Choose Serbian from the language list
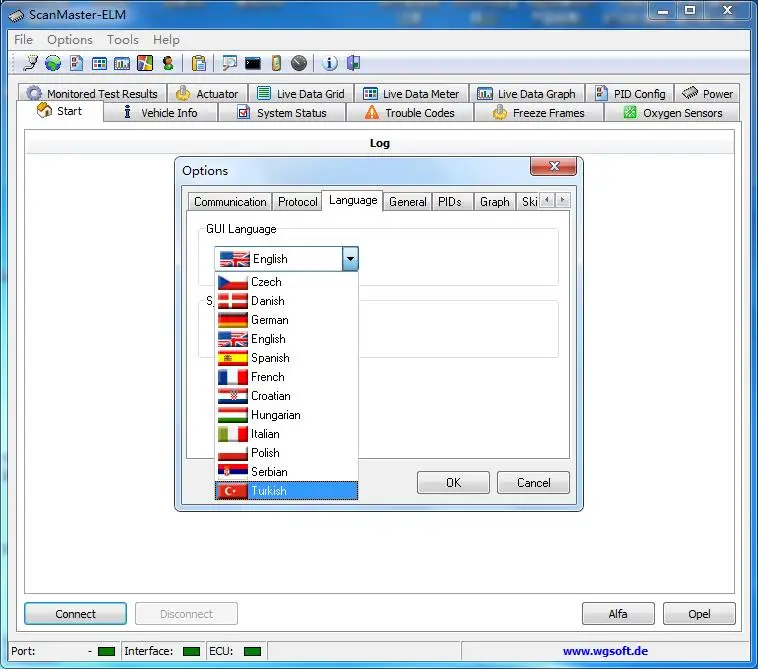The image size is (758, 669). (x=286, y=472)
